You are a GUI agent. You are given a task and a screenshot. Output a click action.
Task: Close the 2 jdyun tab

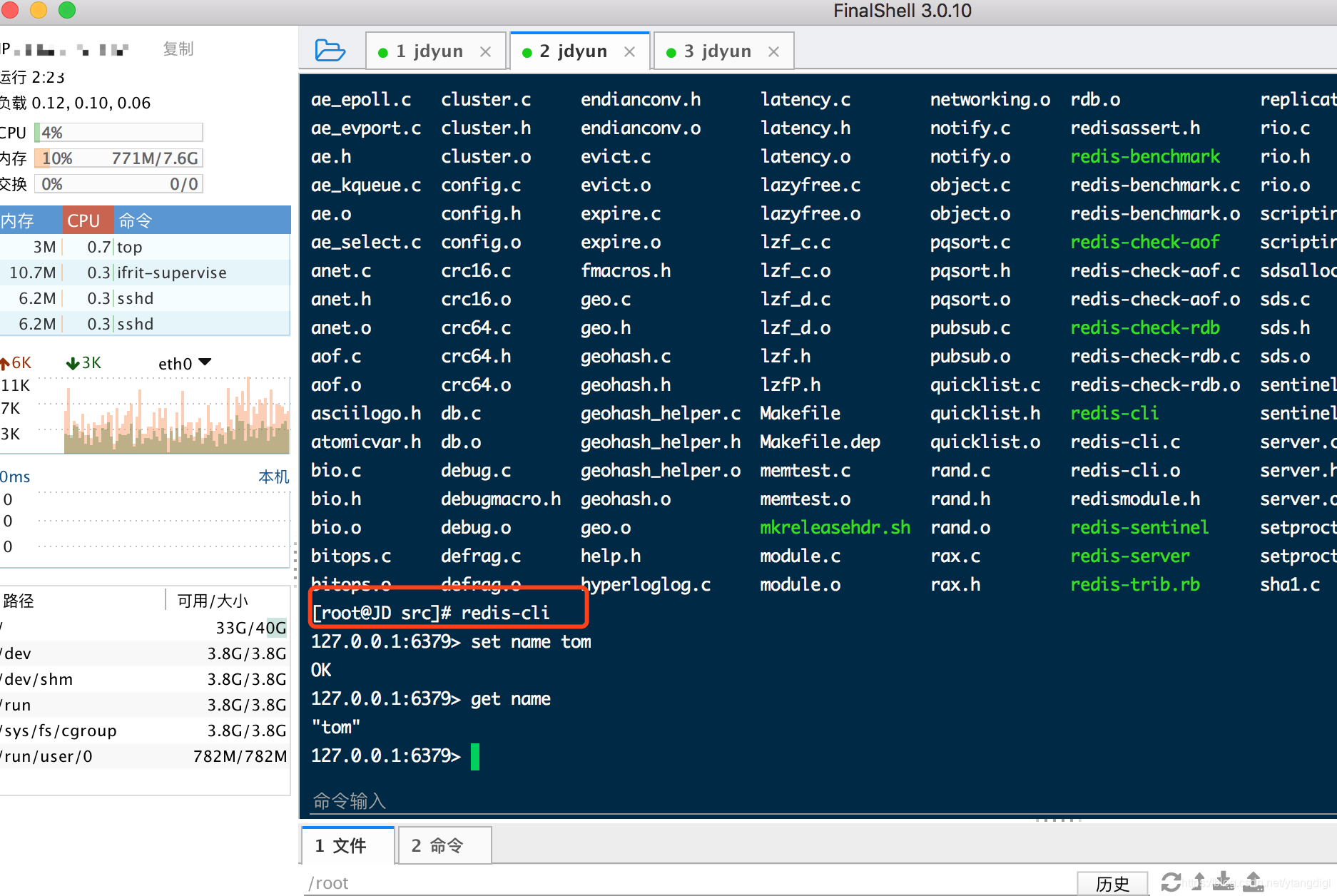pyautogui.click(x=629, y=51)
